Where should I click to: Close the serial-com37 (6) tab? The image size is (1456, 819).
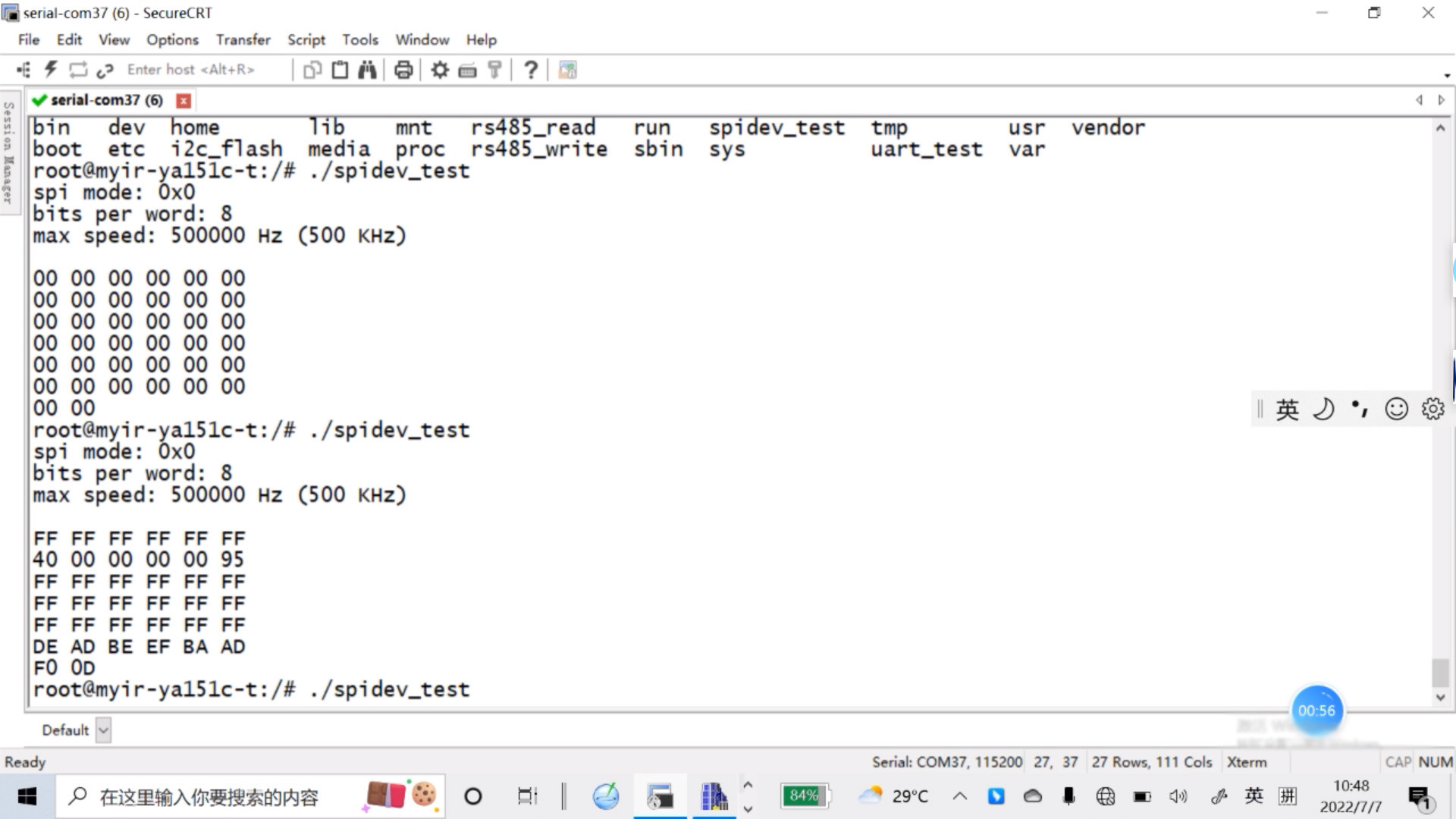pos(184,100)
